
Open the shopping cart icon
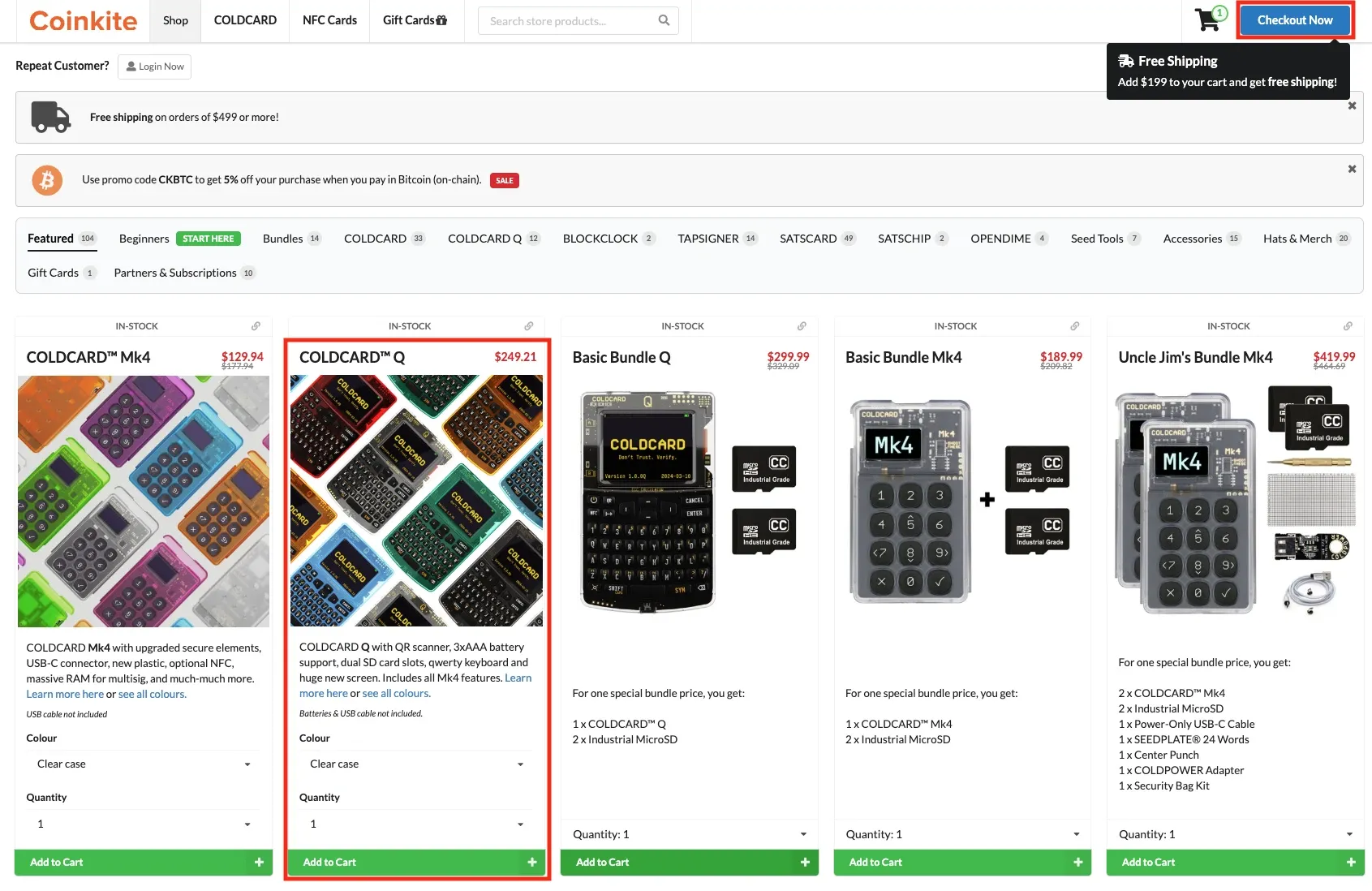(x=1210, y=19)
